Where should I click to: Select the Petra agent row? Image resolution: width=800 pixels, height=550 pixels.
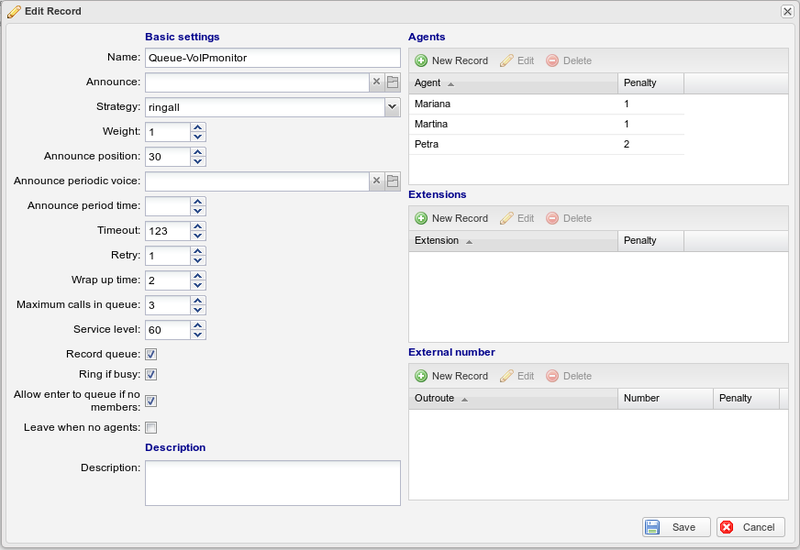pos(546,144)
